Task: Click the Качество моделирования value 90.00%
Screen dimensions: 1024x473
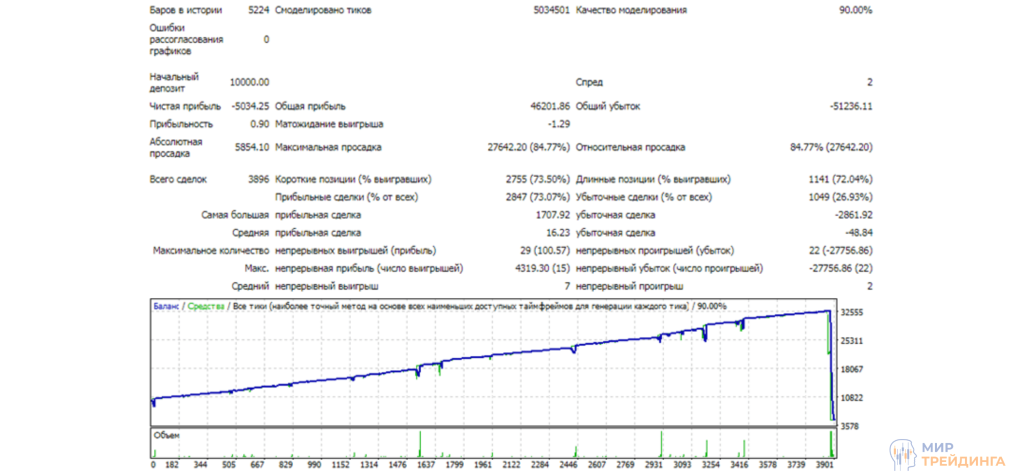Action: click(x=854, y=10)
